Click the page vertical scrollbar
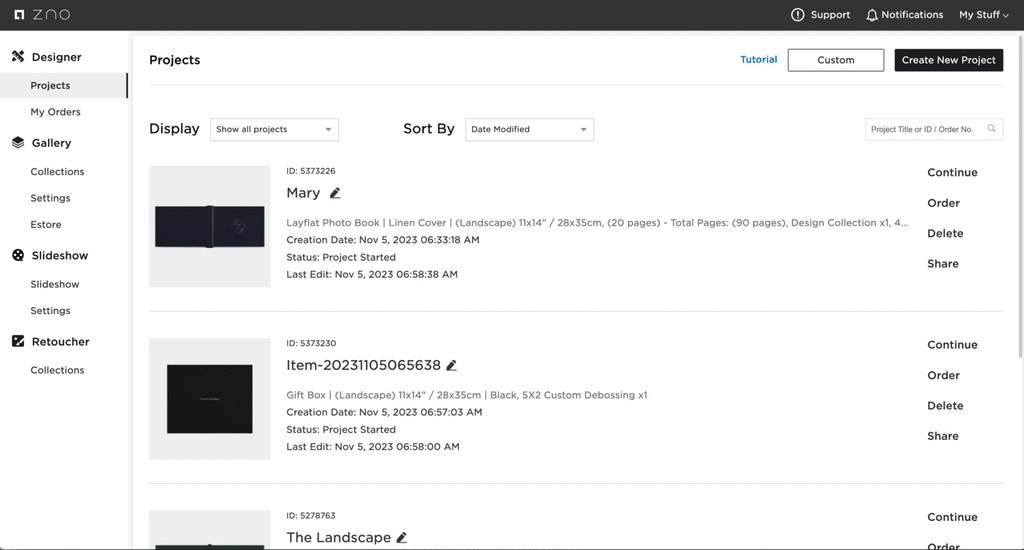 coord(1020,196)
